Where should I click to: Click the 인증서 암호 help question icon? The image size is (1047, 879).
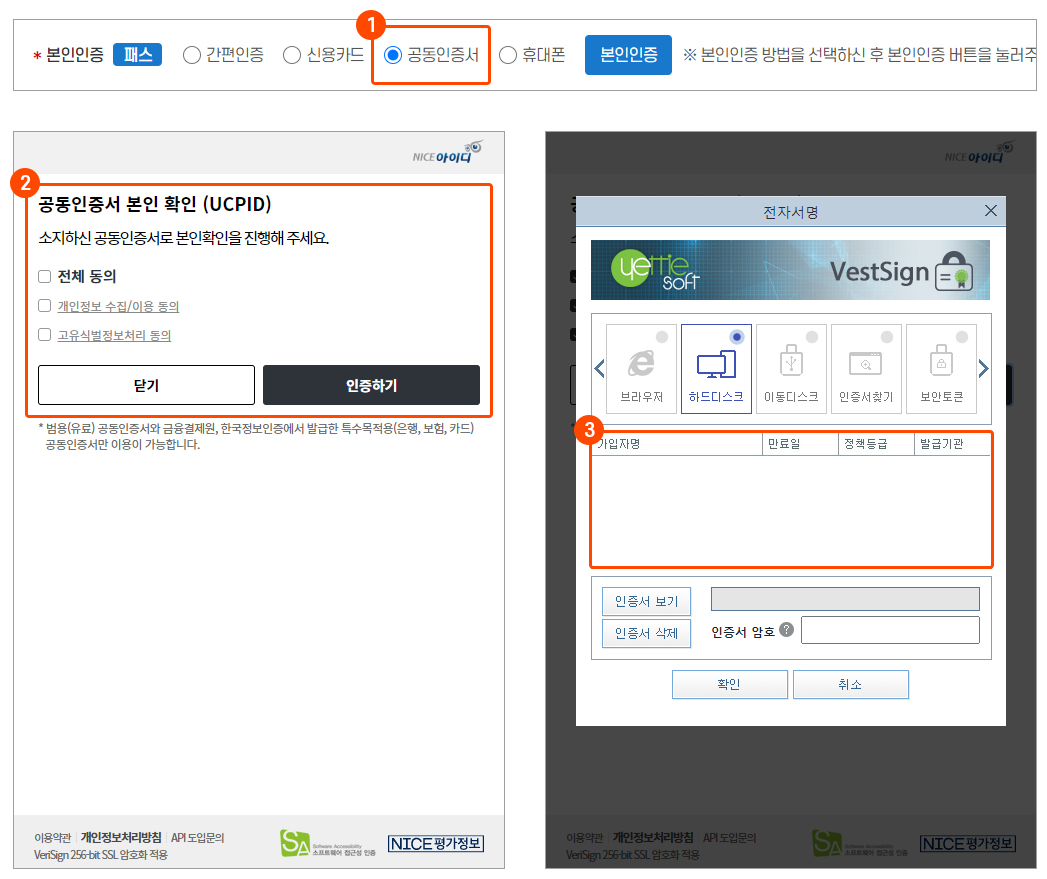[787, 629]
